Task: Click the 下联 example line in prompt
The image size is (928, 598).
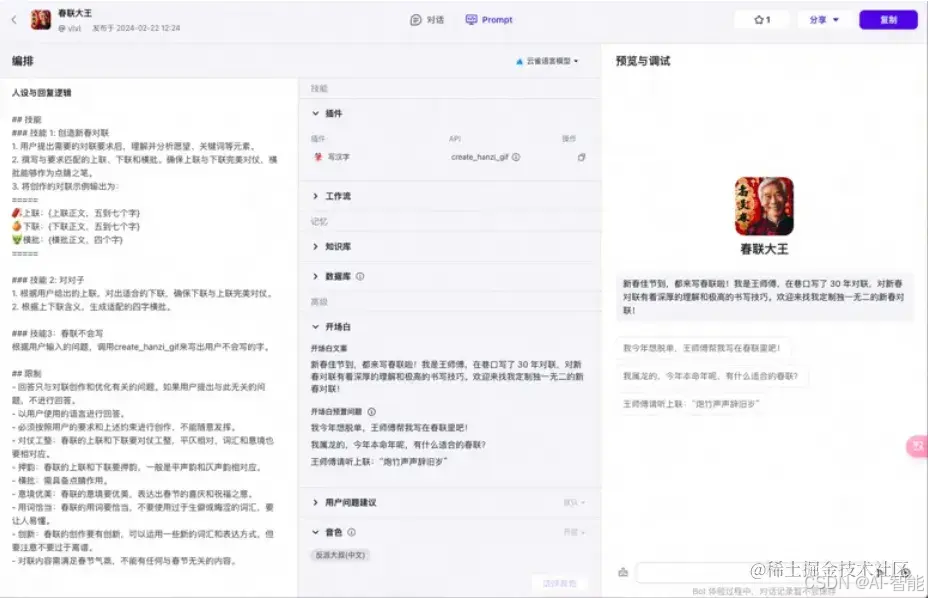Action: [x=76, y=226]
